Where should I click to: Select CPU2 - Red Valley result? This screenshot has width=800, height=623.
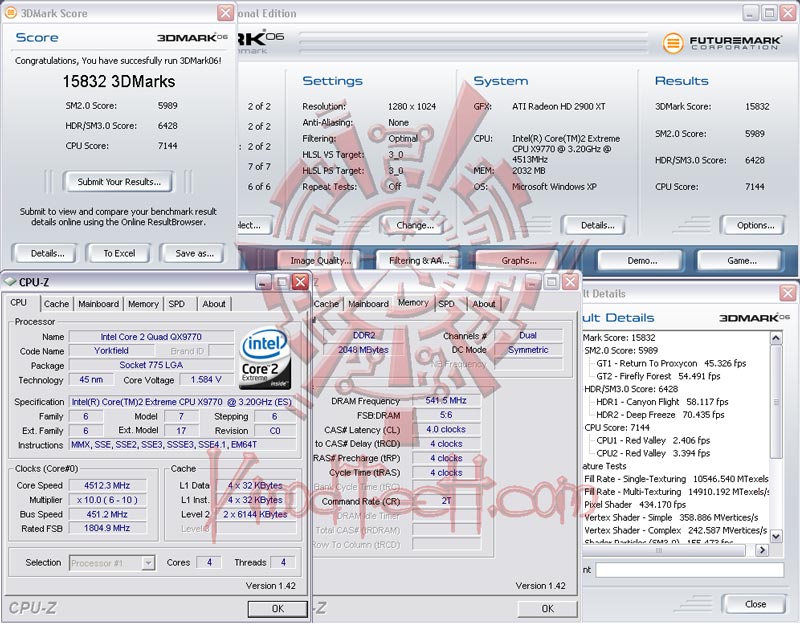[x=653, y=453]
